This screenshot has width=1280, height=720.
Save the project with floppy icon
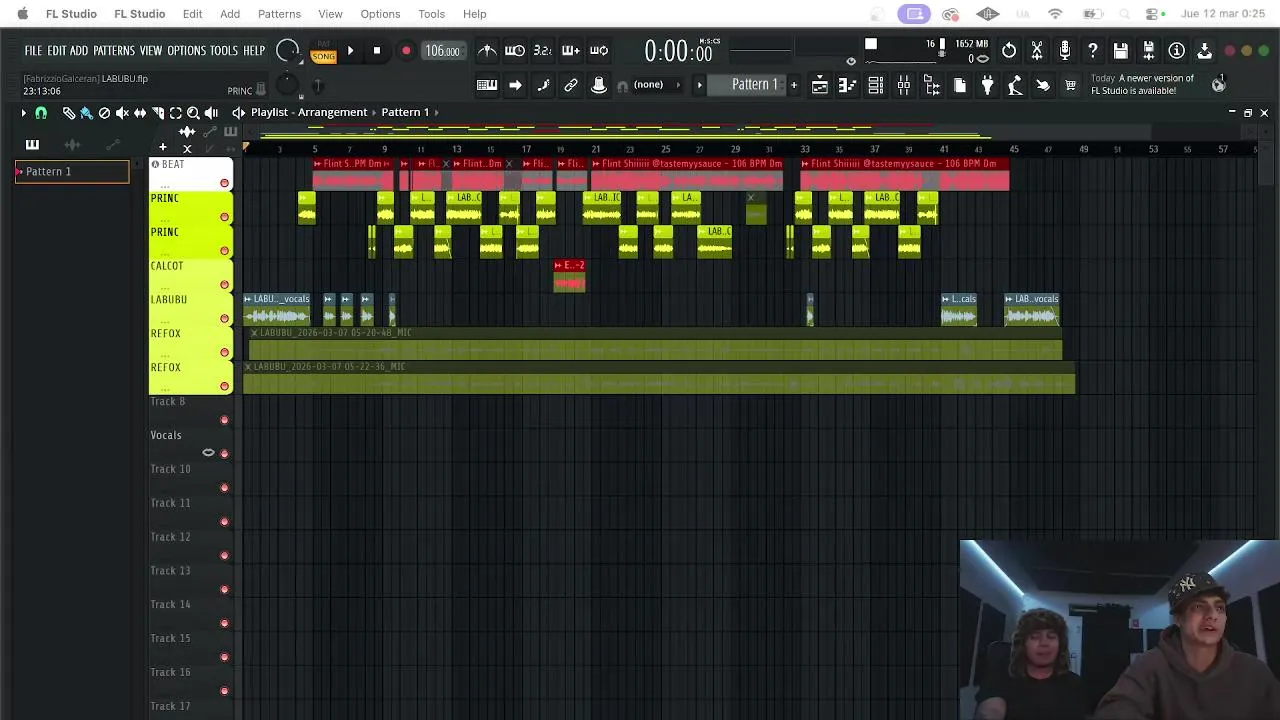pos(1121,51)
